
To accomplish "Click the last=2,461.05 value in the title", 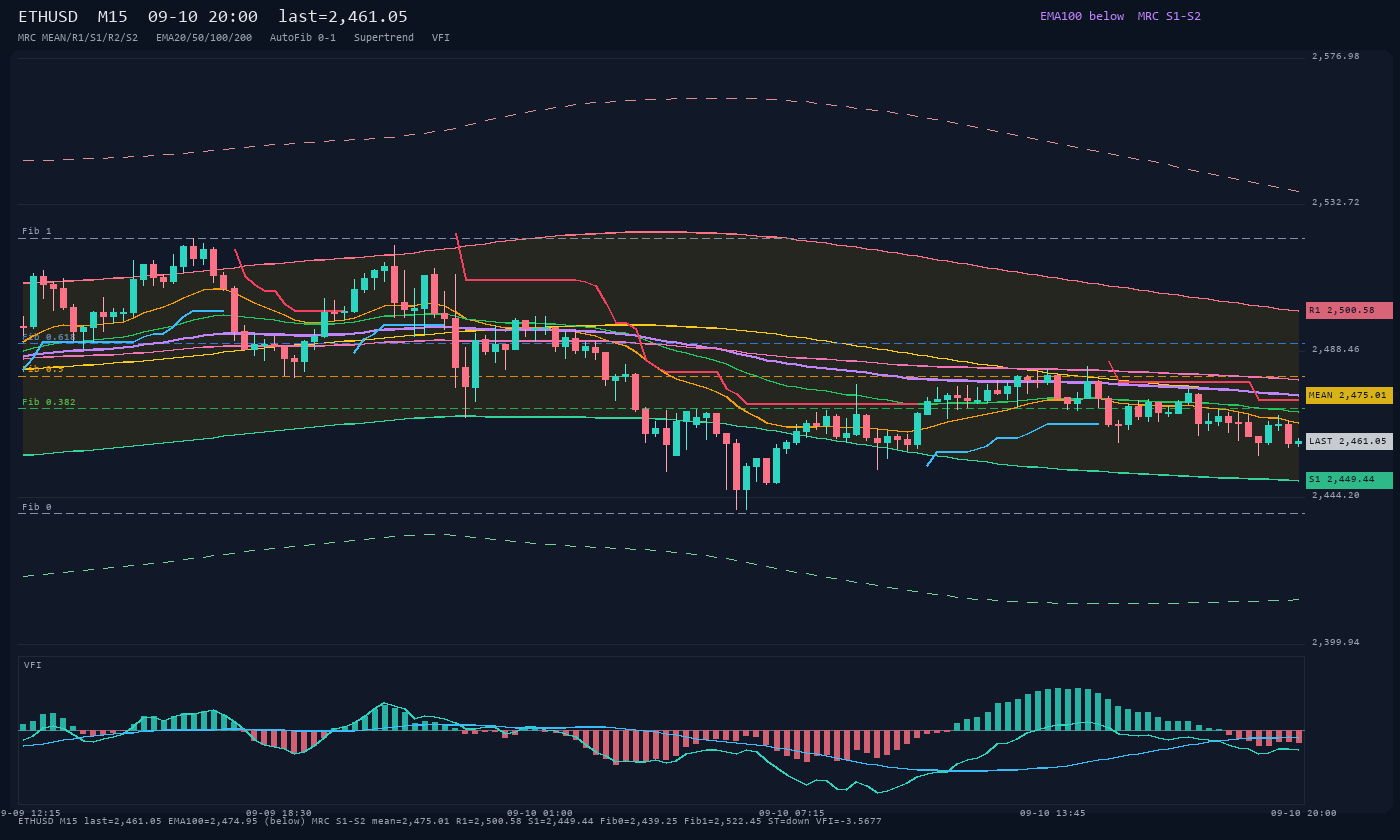I will (x=343, y=17).
